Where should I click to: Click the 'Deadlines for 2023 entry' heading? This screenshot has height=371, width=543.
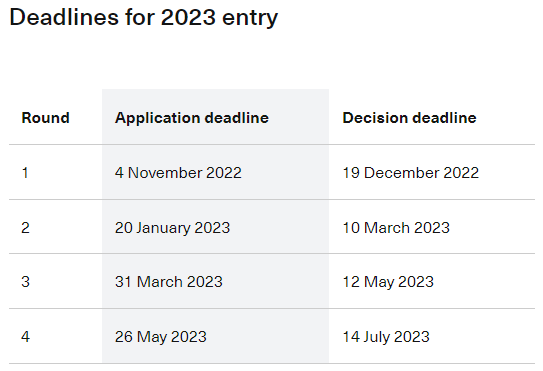[143, 17]
